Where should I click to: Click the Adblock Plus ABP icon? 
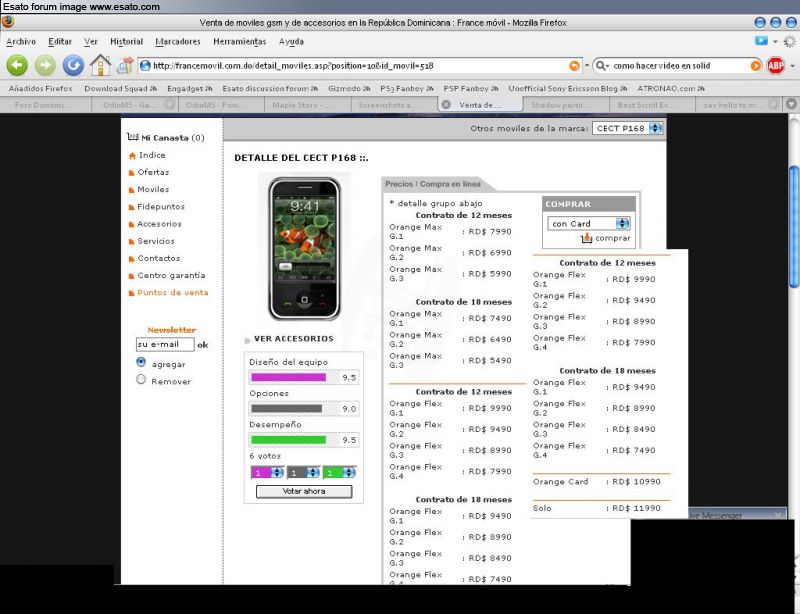point(776,65)
